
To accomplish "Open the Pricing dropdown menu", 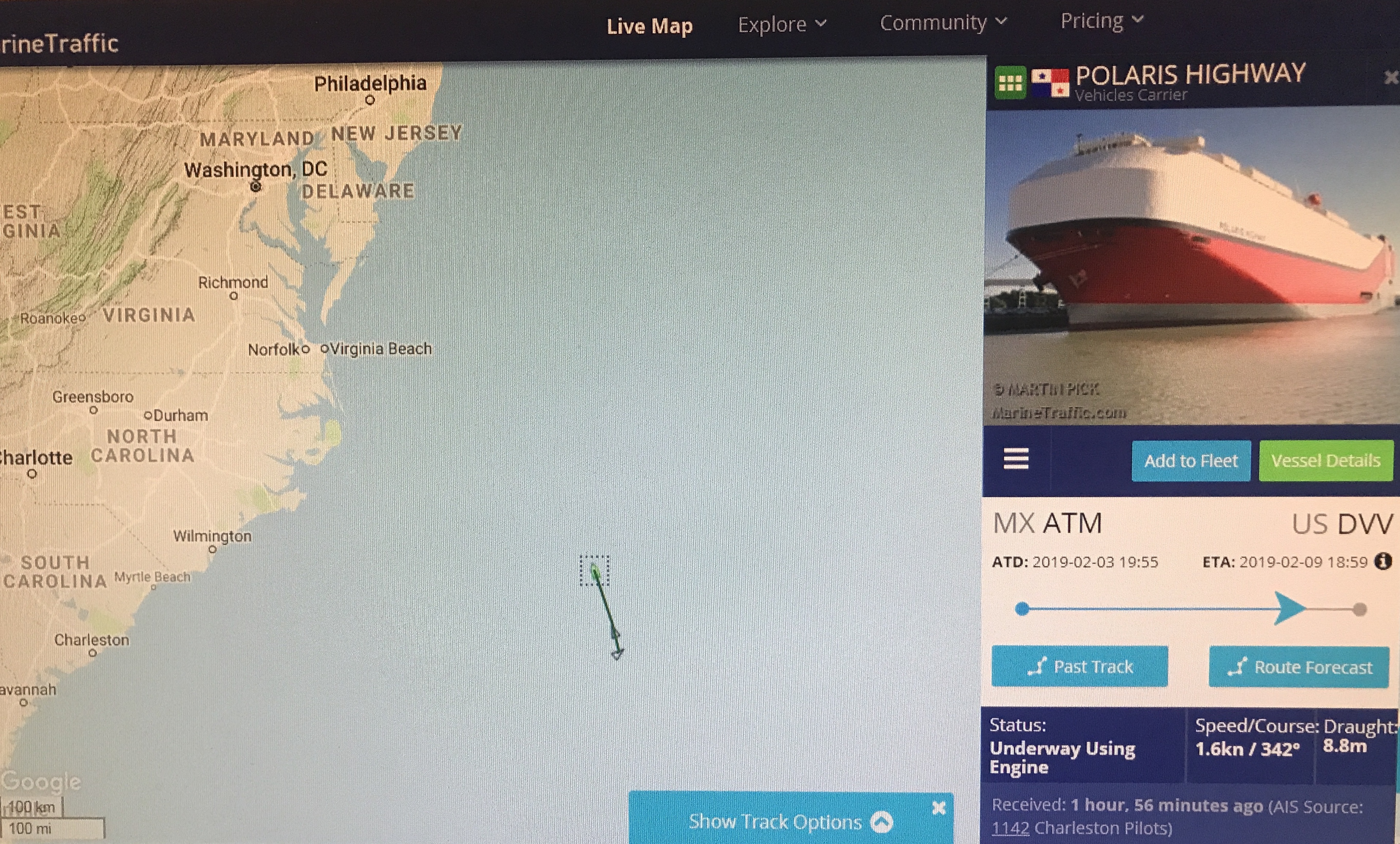I will (1102, 21).
